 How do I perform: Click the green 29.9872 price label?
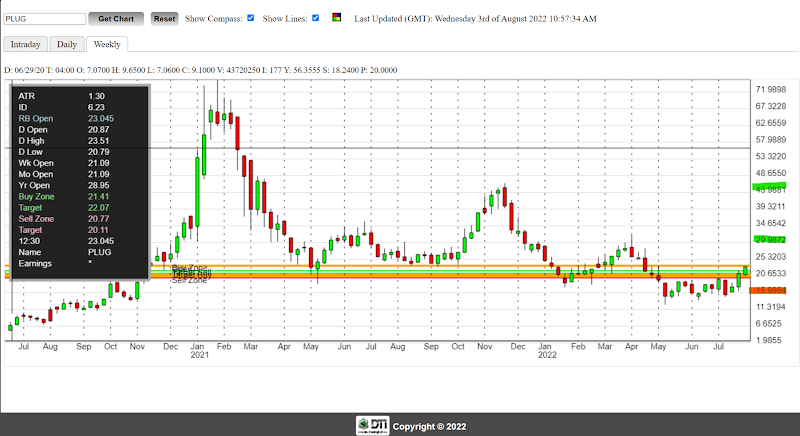pos(770,240)
